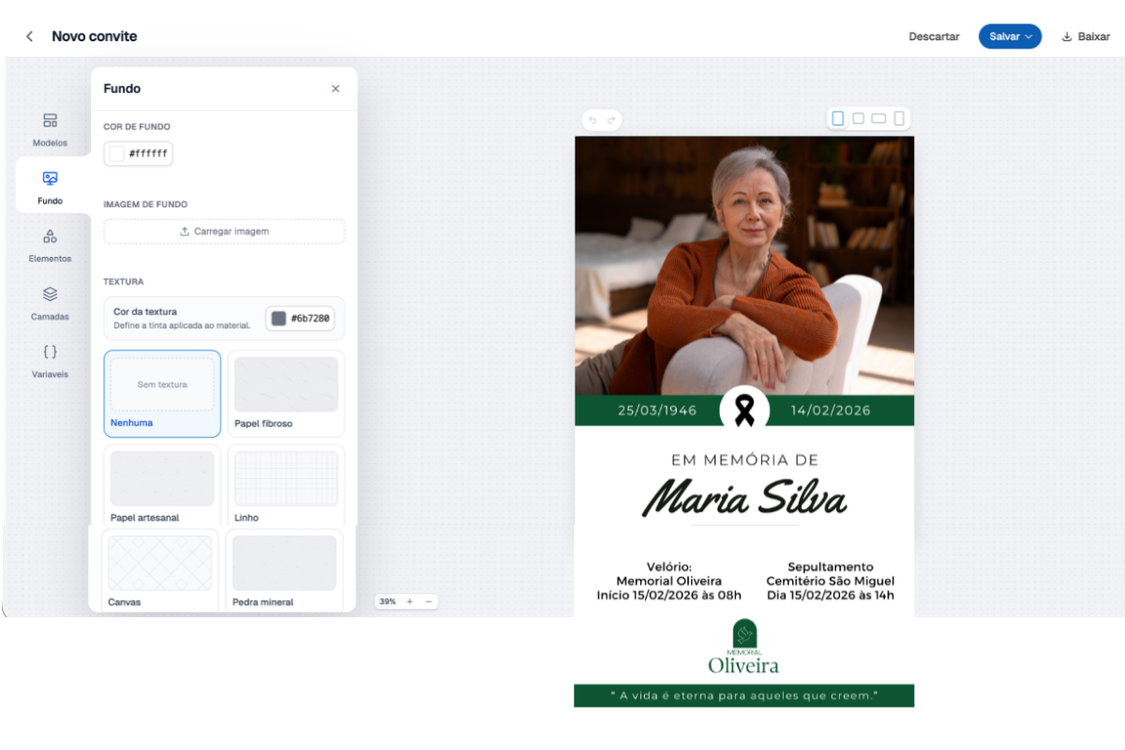
Task: Choose the Papel fibroso texture thumbnail
Action: click(286, 393)
